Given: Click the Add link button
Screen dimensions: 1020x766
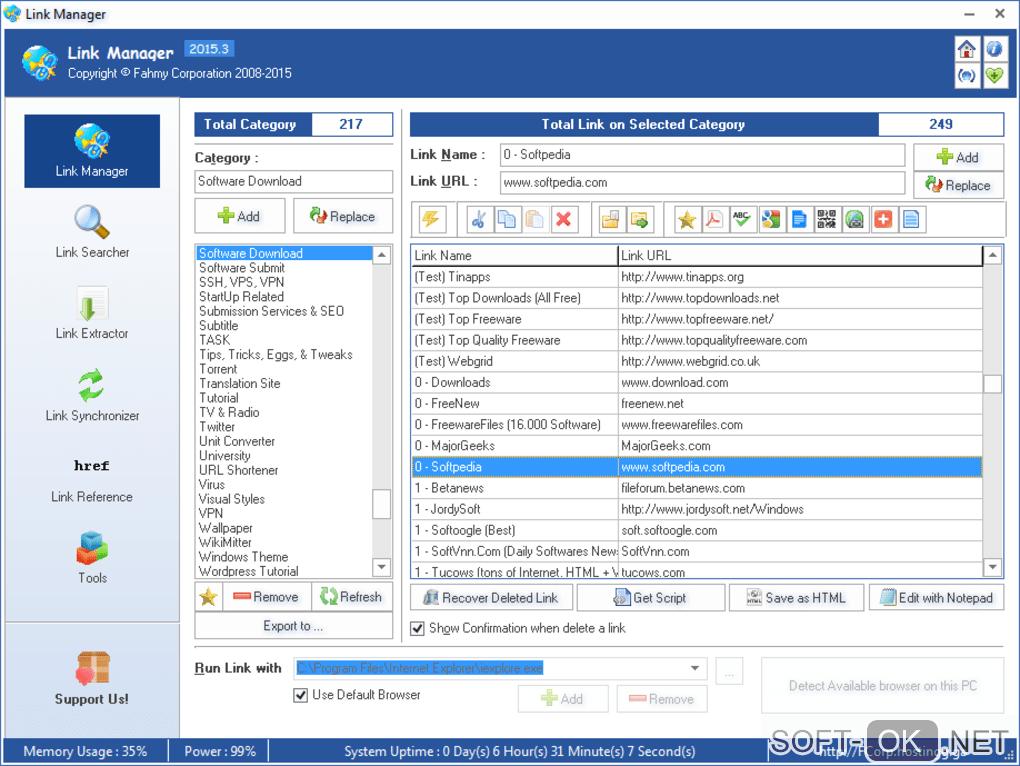Looking at the screenshot, I should tap(958, 157).
